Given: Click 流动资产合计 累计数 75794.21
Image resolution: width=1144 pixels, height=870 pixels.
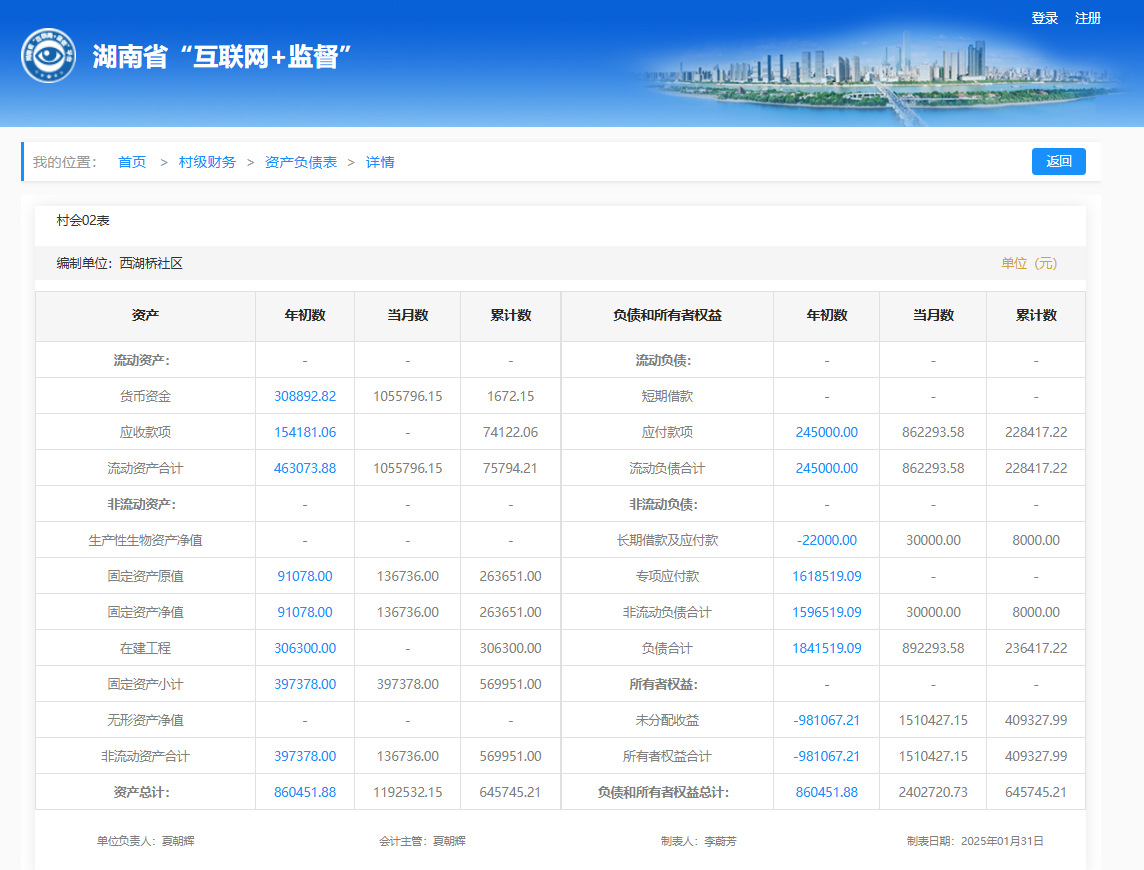Looking at the screenshot, I should pyautogui.click(x=511, y=468).
